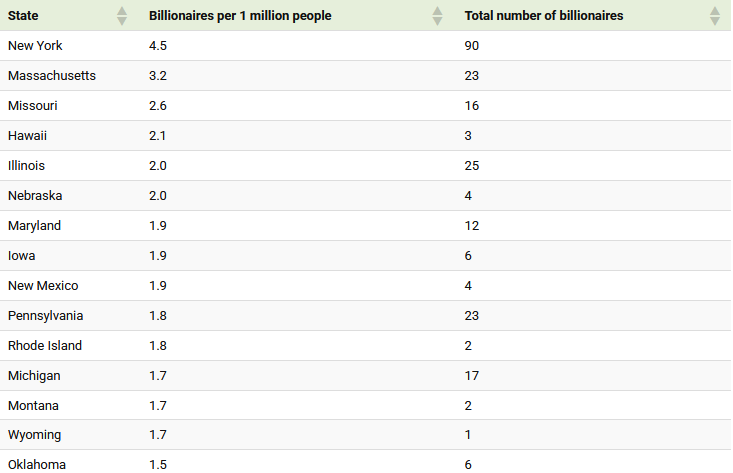Image resolution: width=733 pixels, height=473 pixels.
Task: Click the Rhode Island row name
Action: (45, 346)
